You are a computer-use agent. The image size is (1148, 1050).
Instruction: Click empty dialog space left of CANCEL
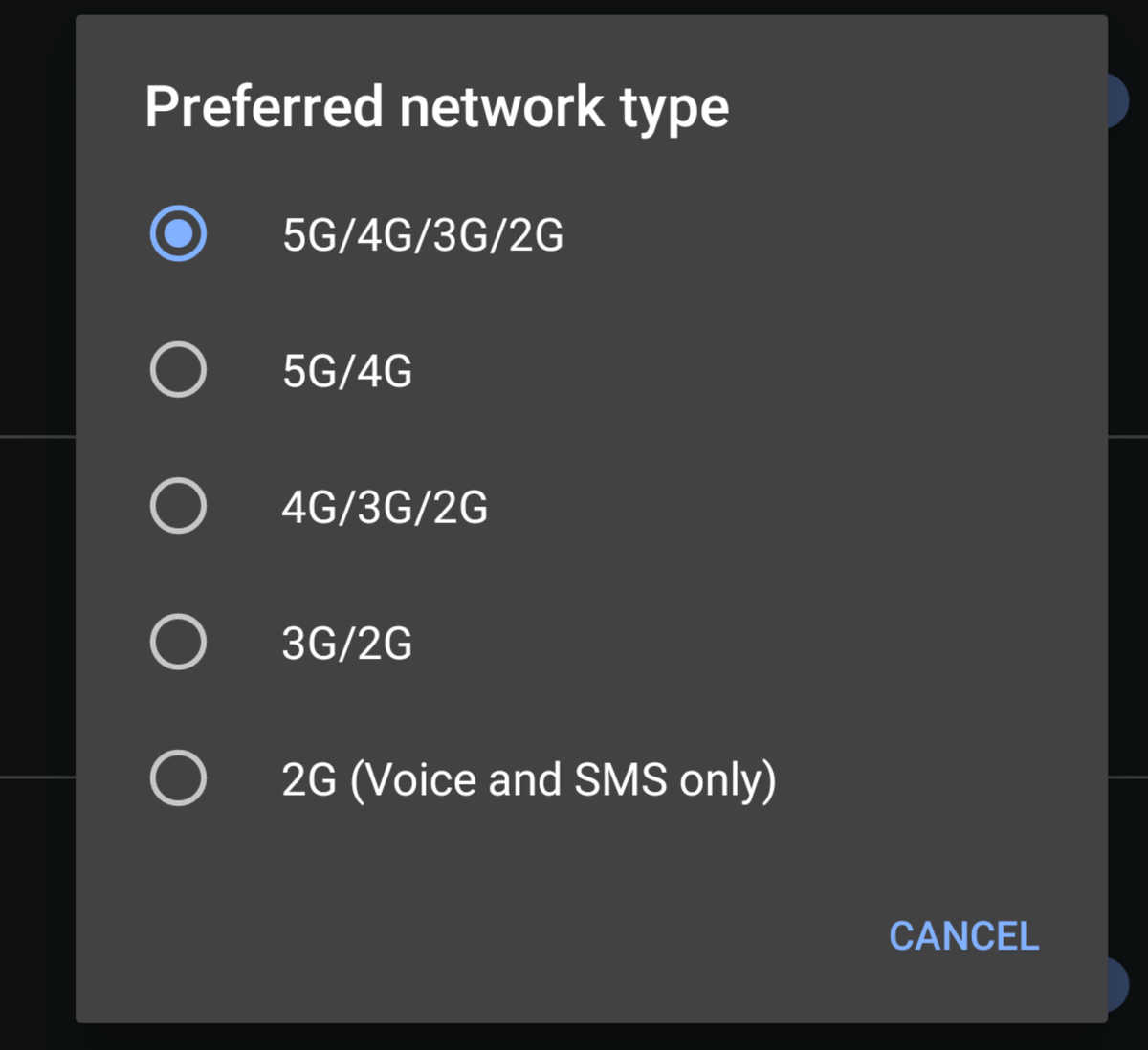coord(478,935)
